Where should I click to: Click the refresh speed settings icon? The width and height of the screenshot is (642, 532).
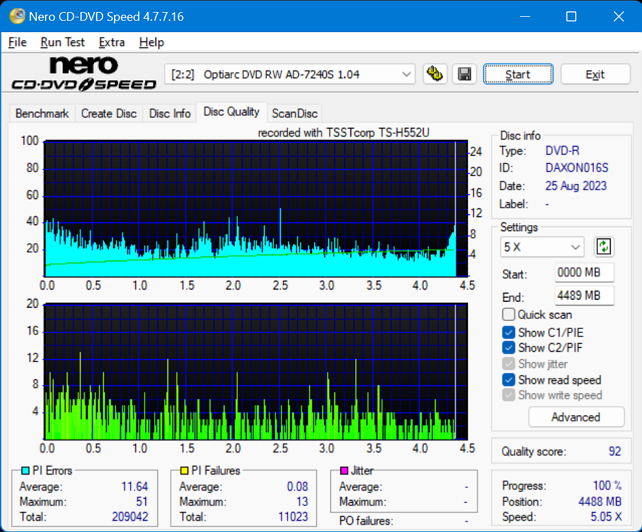coord(604,247)
